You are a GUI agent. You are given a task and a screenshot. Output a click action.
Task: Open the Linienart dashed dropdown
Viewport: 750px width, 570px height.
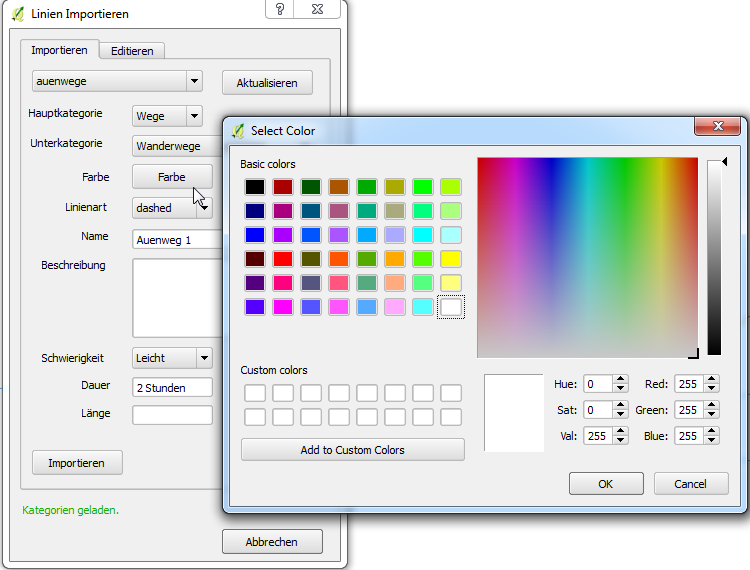[x=204, y=208]
